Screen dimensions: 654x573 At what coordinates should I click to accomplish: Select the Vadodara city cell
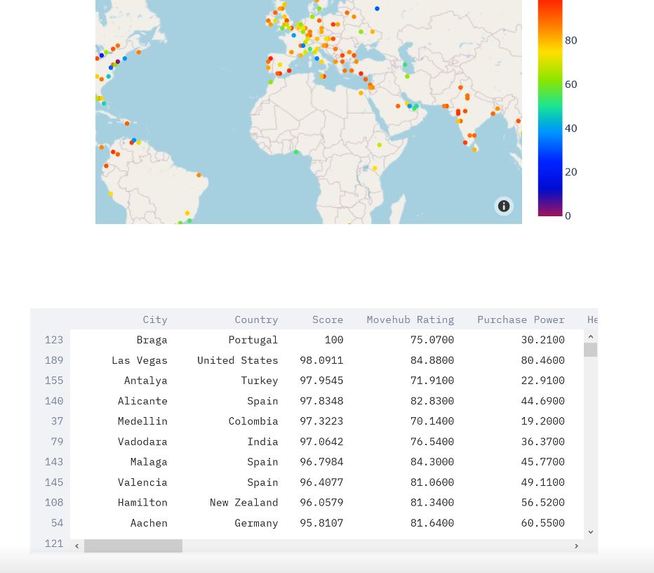tap(142, 442)
